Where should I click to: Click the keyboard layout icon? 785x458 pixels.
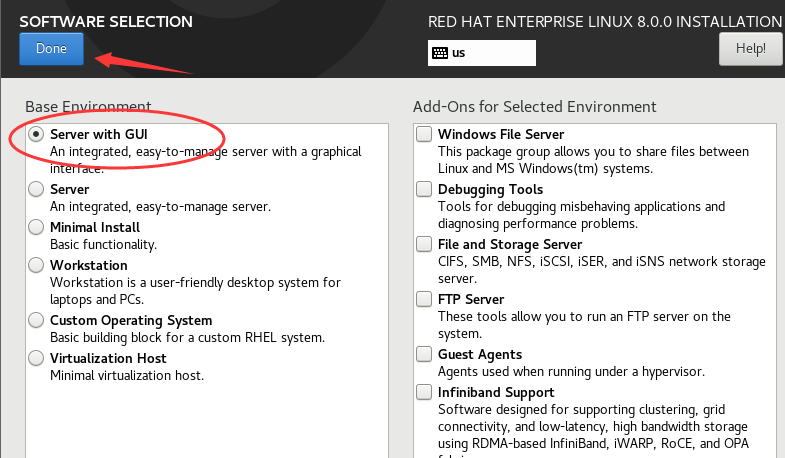coord(439,53)
